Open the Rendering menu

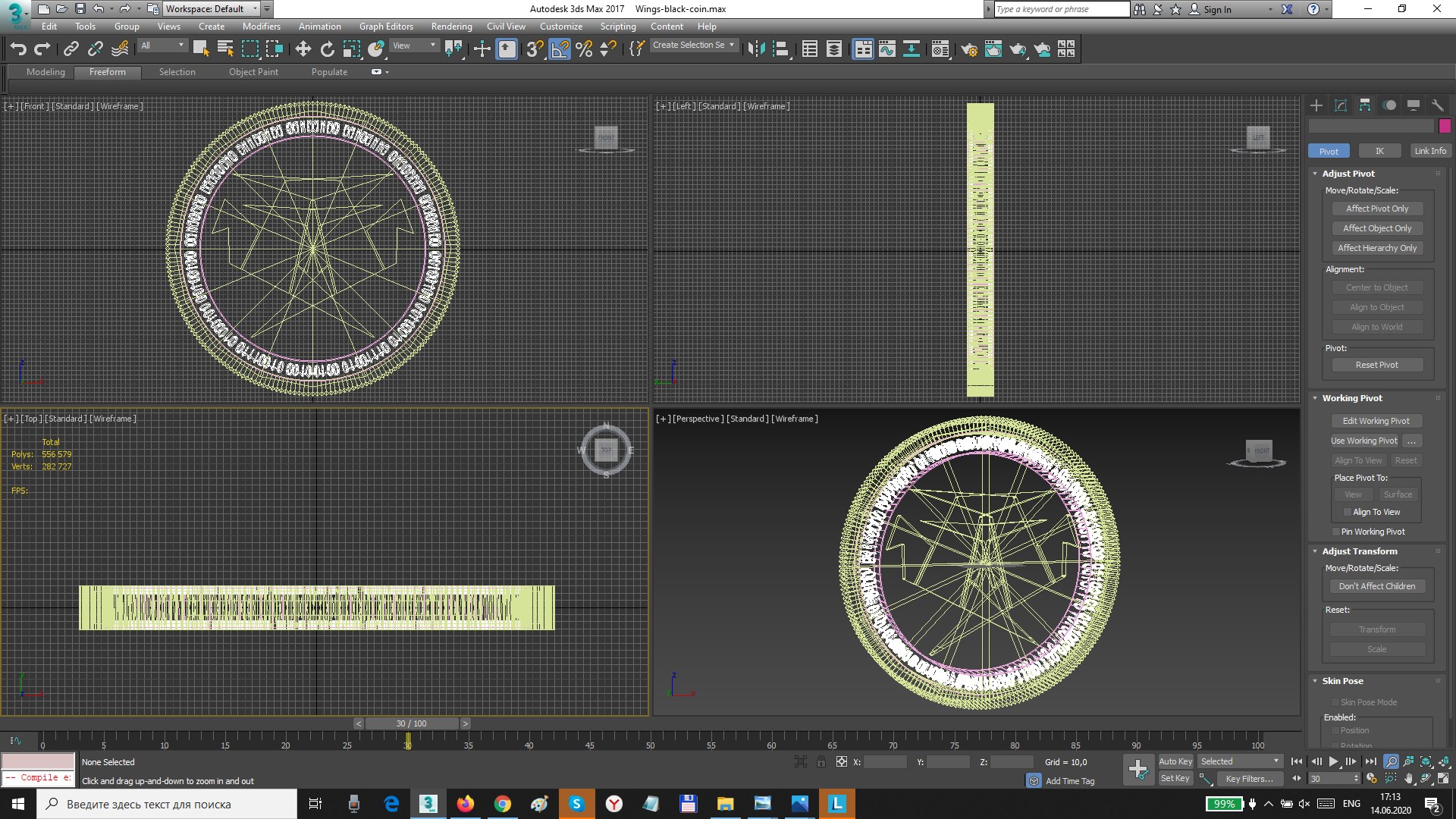click(451, 26)
